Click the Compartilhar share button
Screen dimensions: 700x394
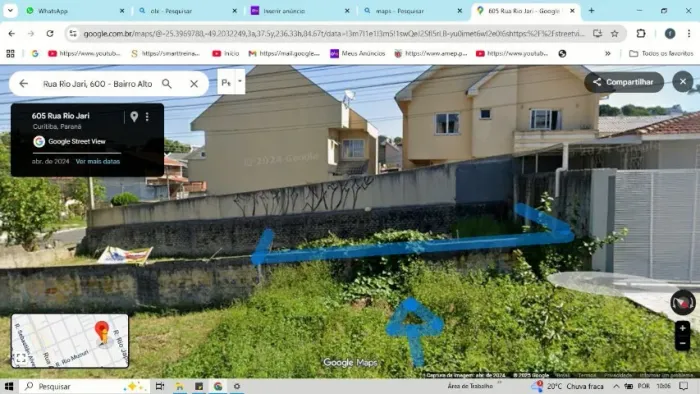624,82
